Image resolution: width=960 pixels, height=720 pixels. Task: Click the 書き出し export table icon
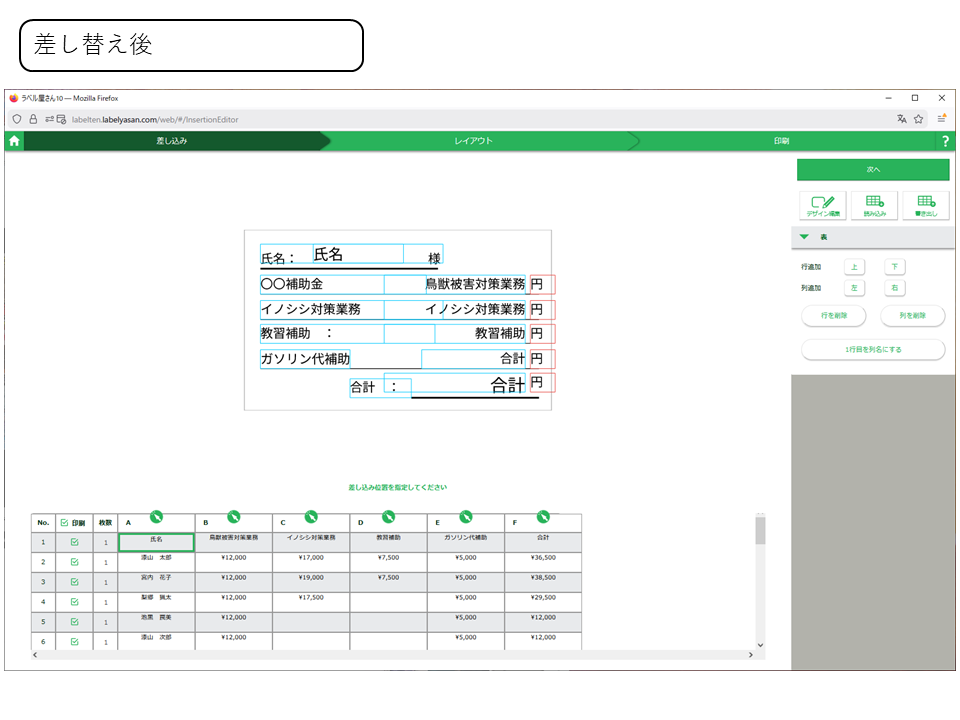tap(925, 205)
